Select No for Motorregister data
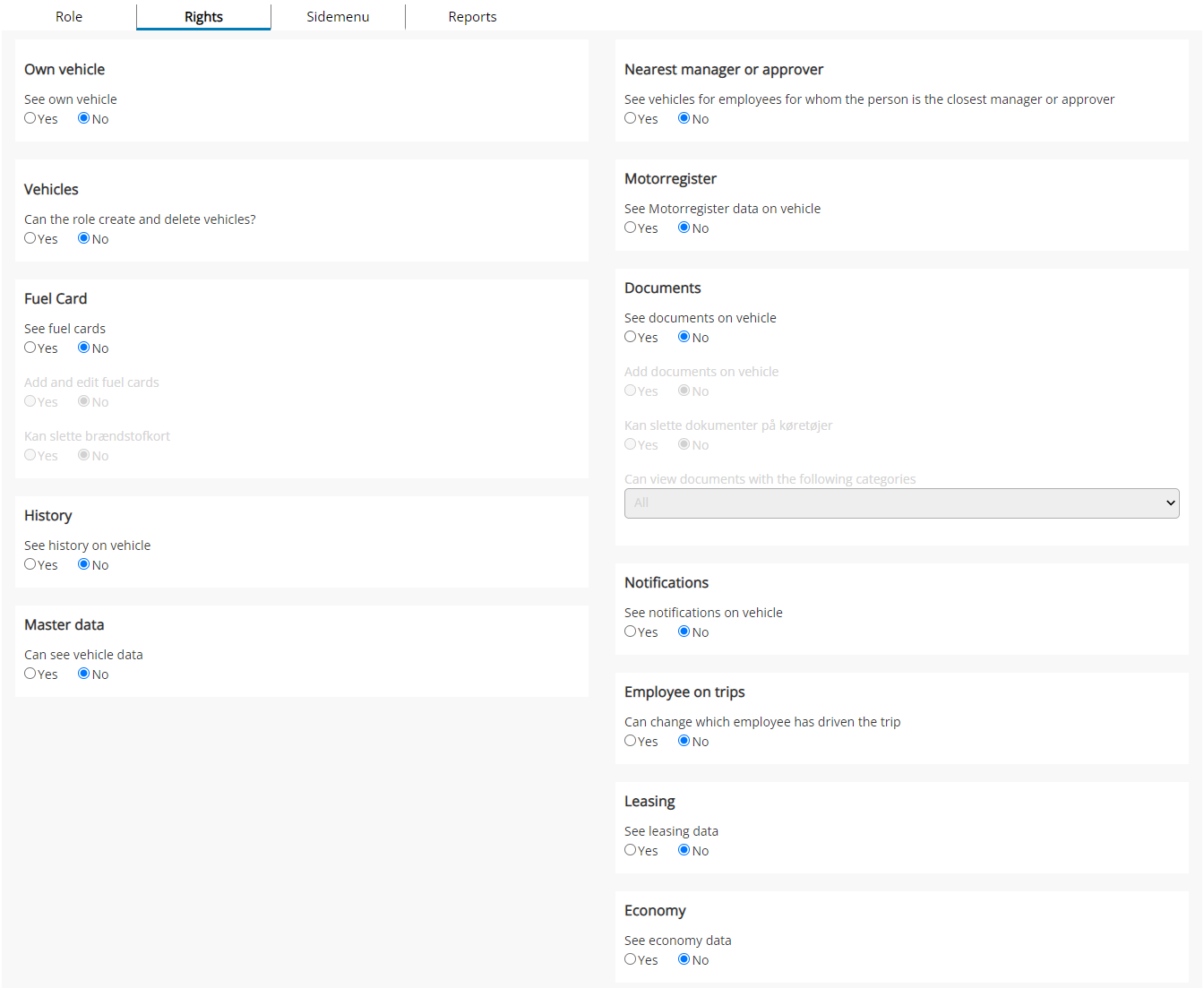The width and height of the screenshot is (1204, 988). 684,228
